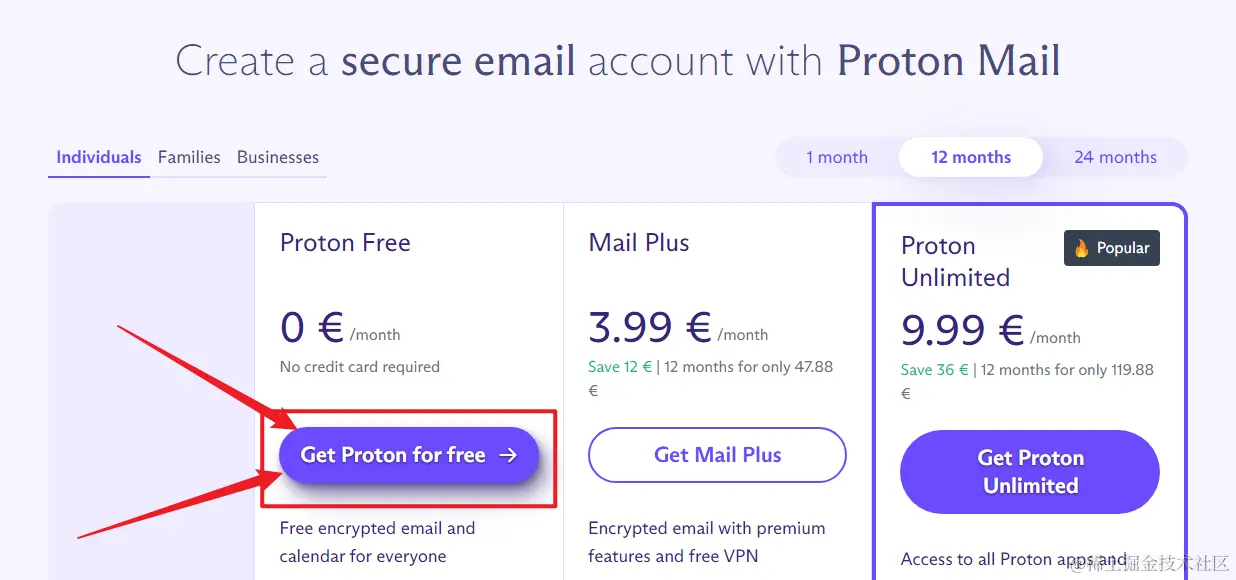1236x580 pixels.
Task: Select the Proton Unlimited plan title
Action: (x=955, y=261)
